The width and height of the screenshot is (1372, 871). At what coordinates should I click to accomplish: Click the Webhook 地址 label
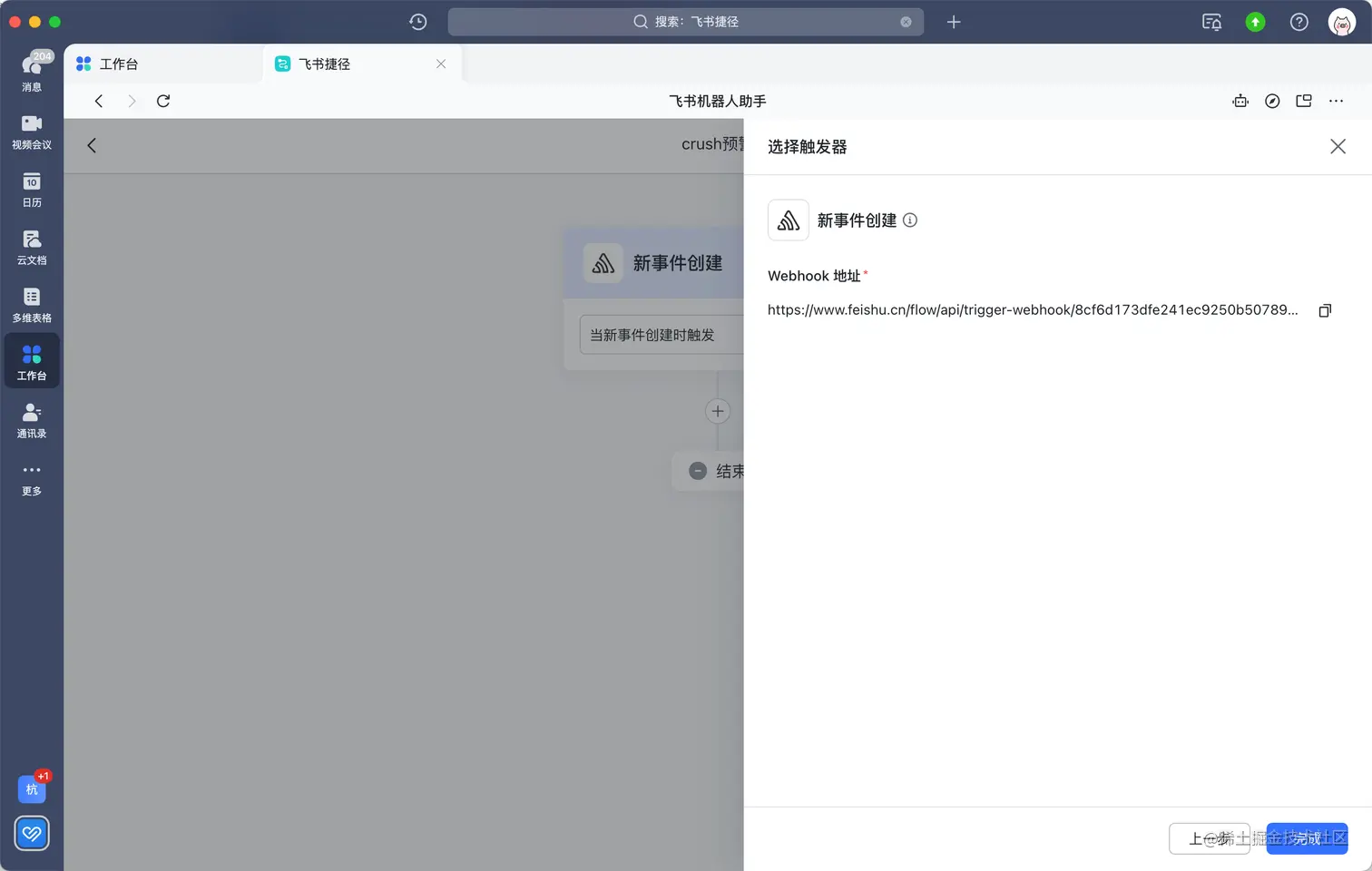[x=814, y=276]
